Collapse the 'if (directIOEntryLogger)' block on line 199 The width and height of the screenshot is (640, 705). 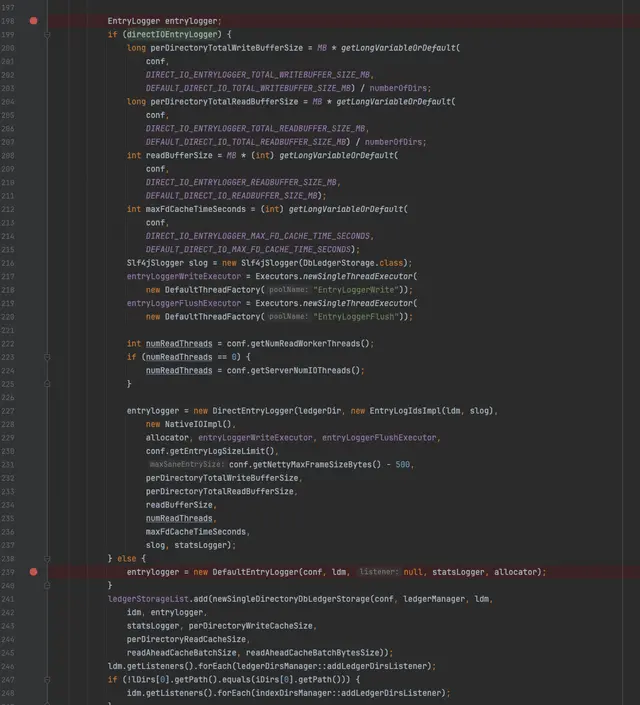(x=47, y=35)
